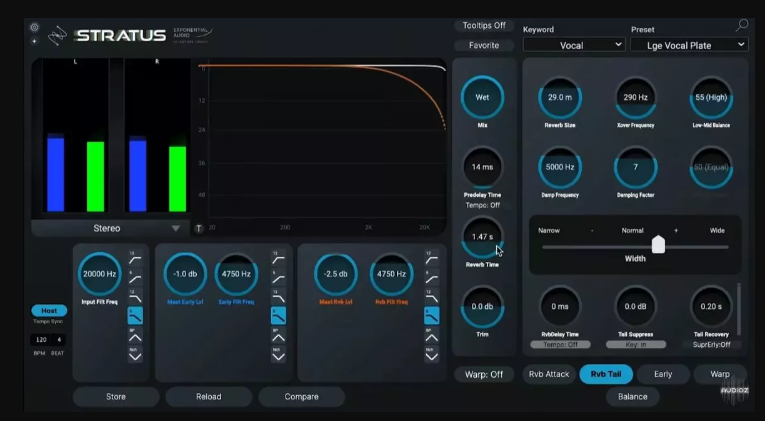The height and width of the screenshot is (421, 765).
Task: Select the 12 dB low-pass reverb filter shape
Action: point(432,297)
